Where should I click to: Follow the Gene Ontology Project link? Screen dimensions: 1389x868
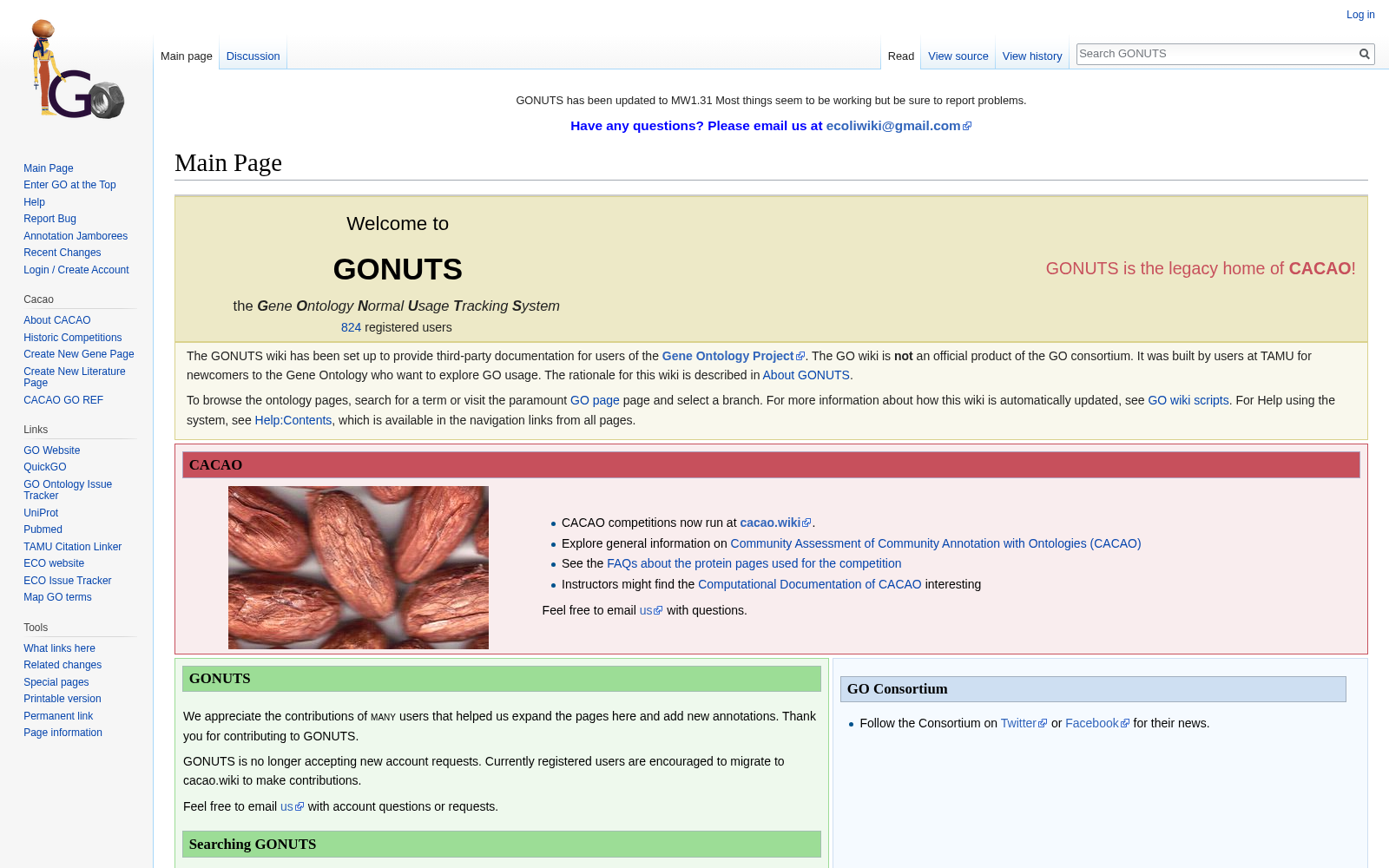(x=733, y=356)
